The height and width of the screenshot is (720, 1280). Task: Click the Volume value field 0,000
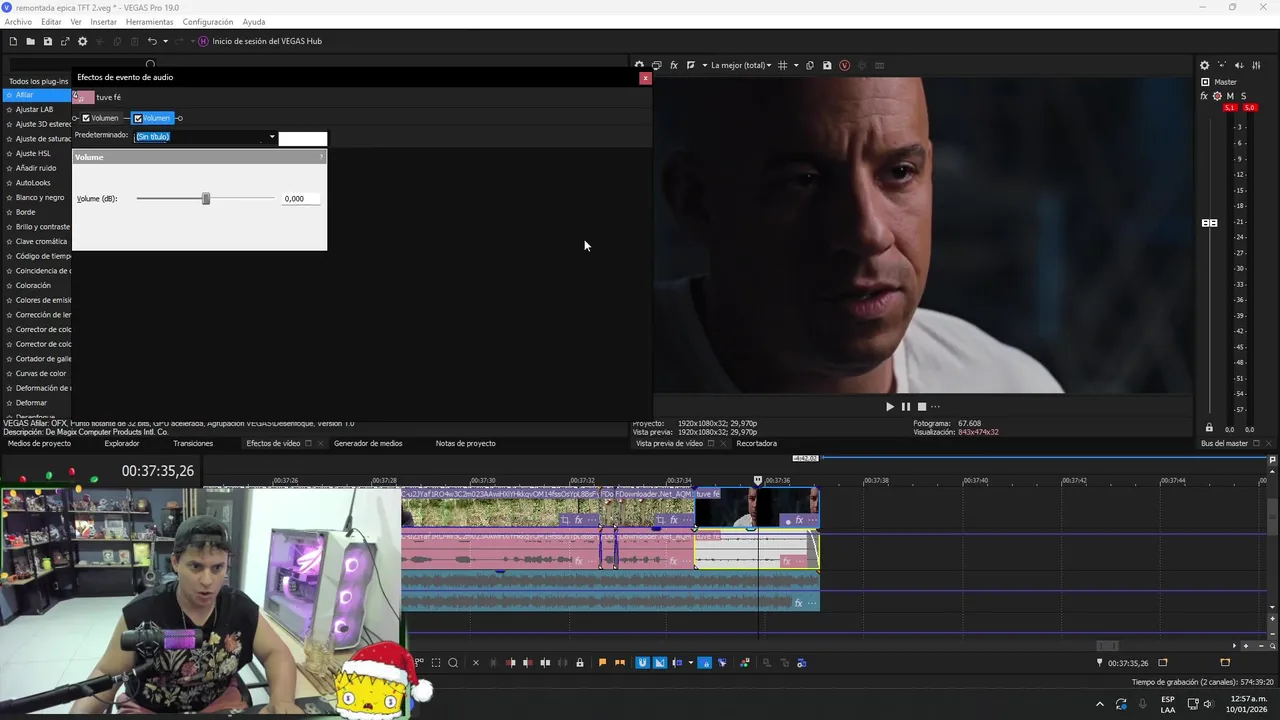coord(301,199)
